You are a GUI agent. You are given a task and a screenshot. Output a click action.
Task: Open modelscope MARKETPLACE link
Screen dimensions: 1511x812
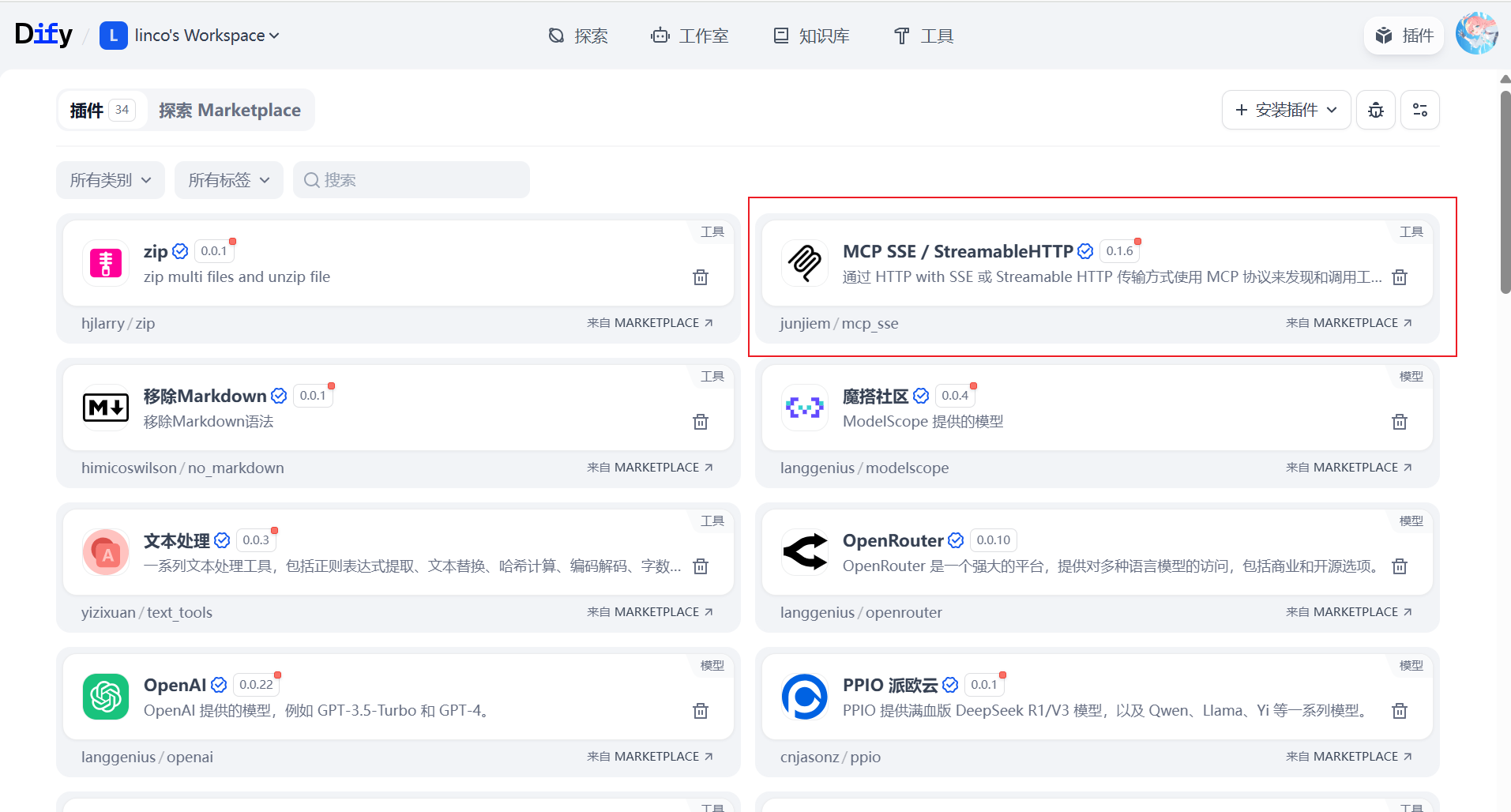1349,468
